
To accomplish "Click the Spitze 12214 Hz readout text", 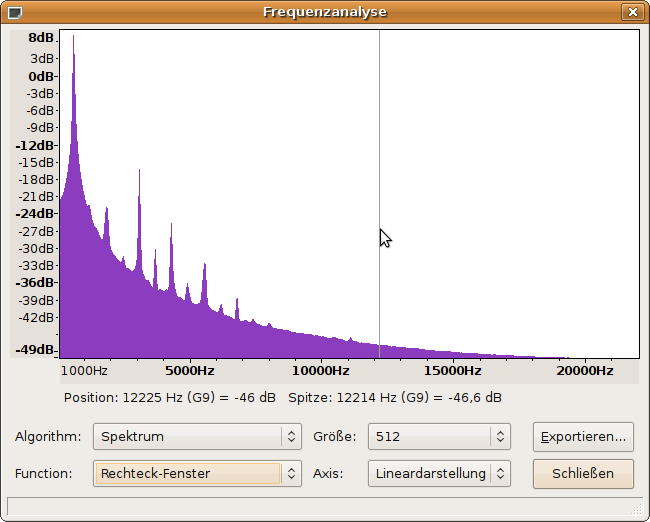I will (395, 398).
